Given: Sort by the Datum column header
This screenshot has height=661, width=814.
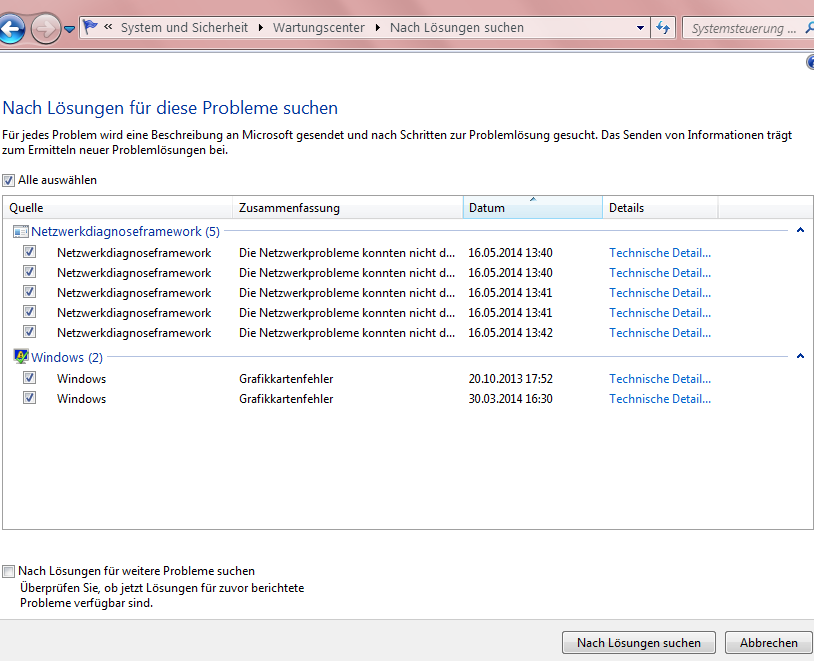Looking at the screenshot, I should pos(533,208).
